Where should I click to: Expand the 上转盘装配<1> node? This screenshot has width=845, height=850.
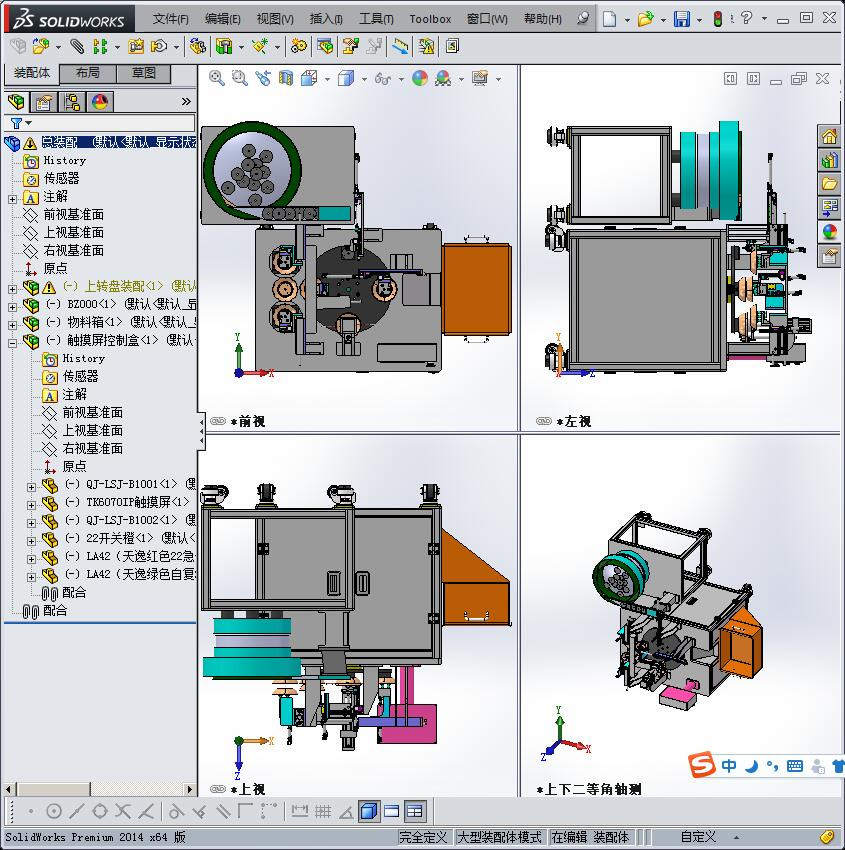click(12, 289)
